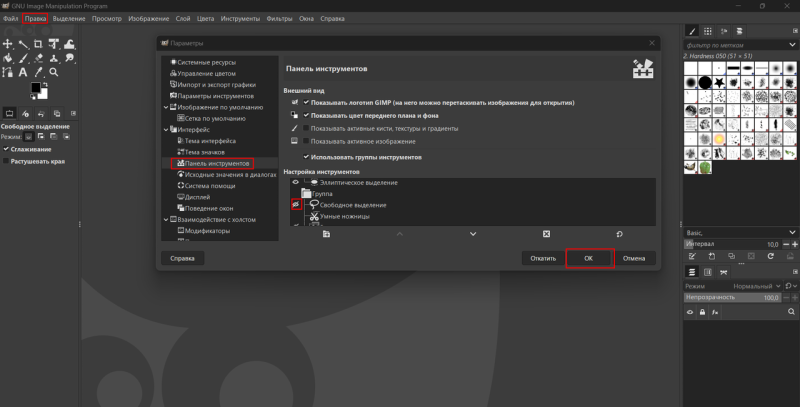This screenshot has height=407, width=800.
Task: Collapse the Интерфейс tree section
Action: pos(166,130)
